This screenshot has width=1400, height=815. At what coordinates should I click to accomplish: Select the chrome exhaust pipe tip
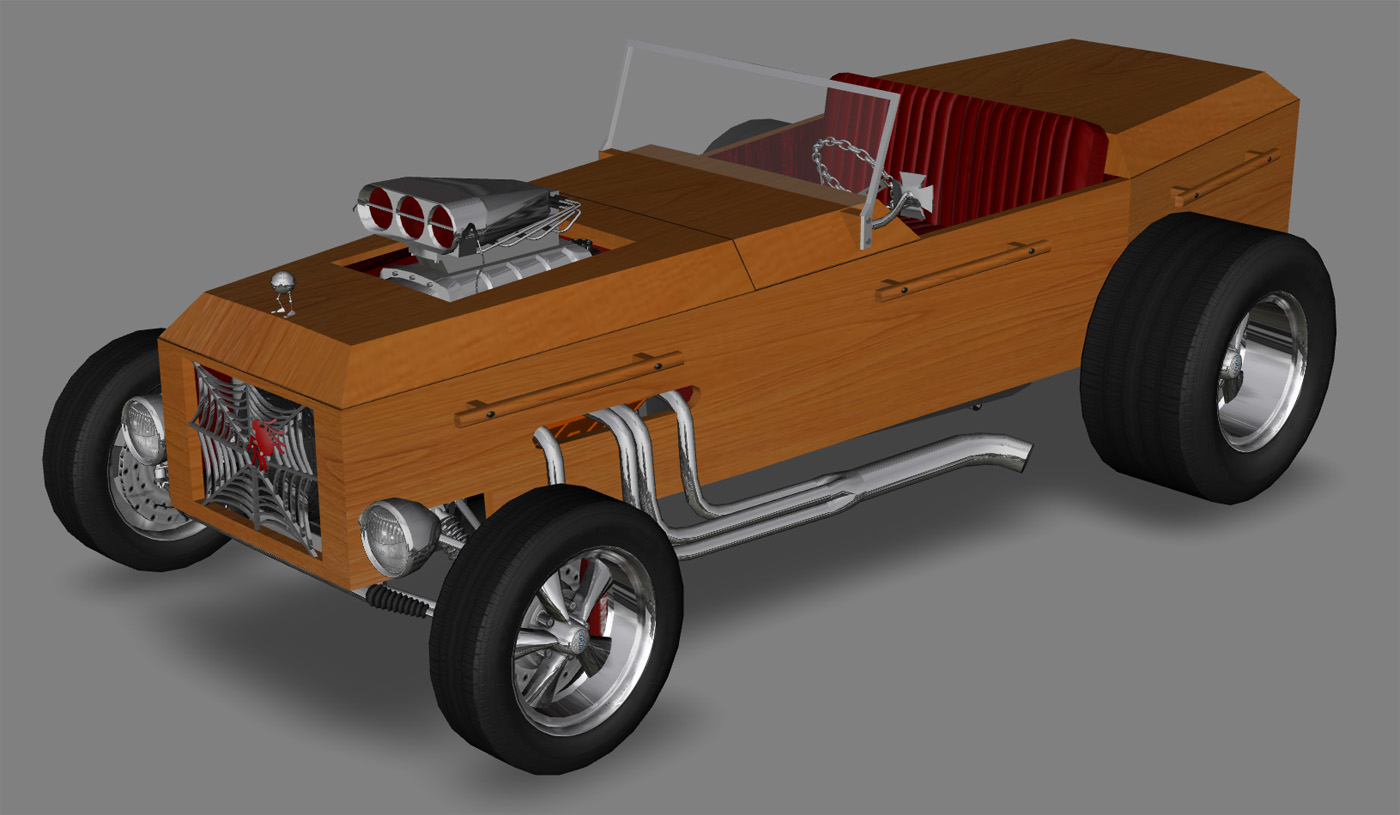tap(1010, 453)
